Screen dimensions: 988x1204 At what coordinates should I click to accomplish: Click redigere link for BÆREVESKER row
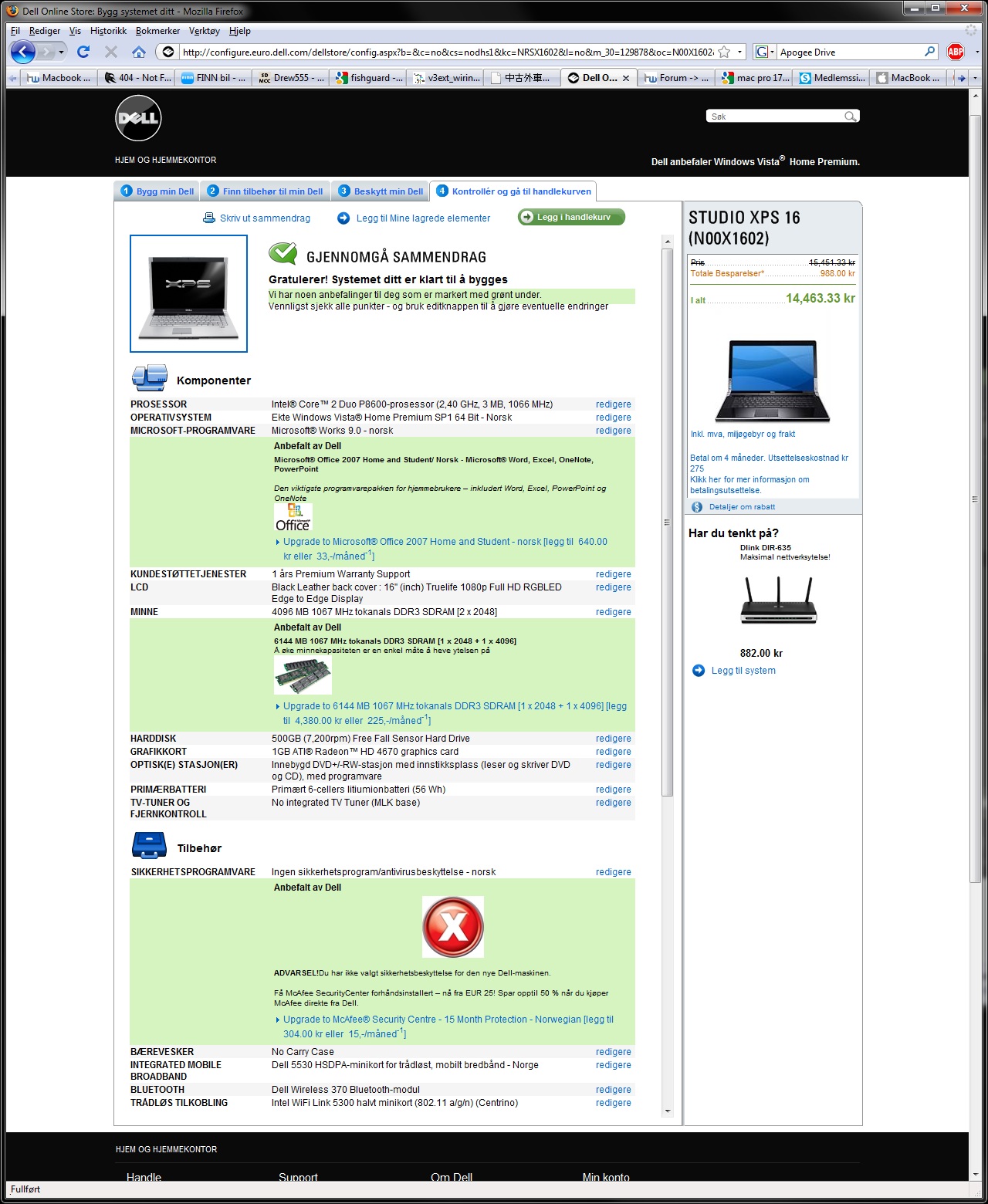pyautogui.click(x=613, y=1052)
